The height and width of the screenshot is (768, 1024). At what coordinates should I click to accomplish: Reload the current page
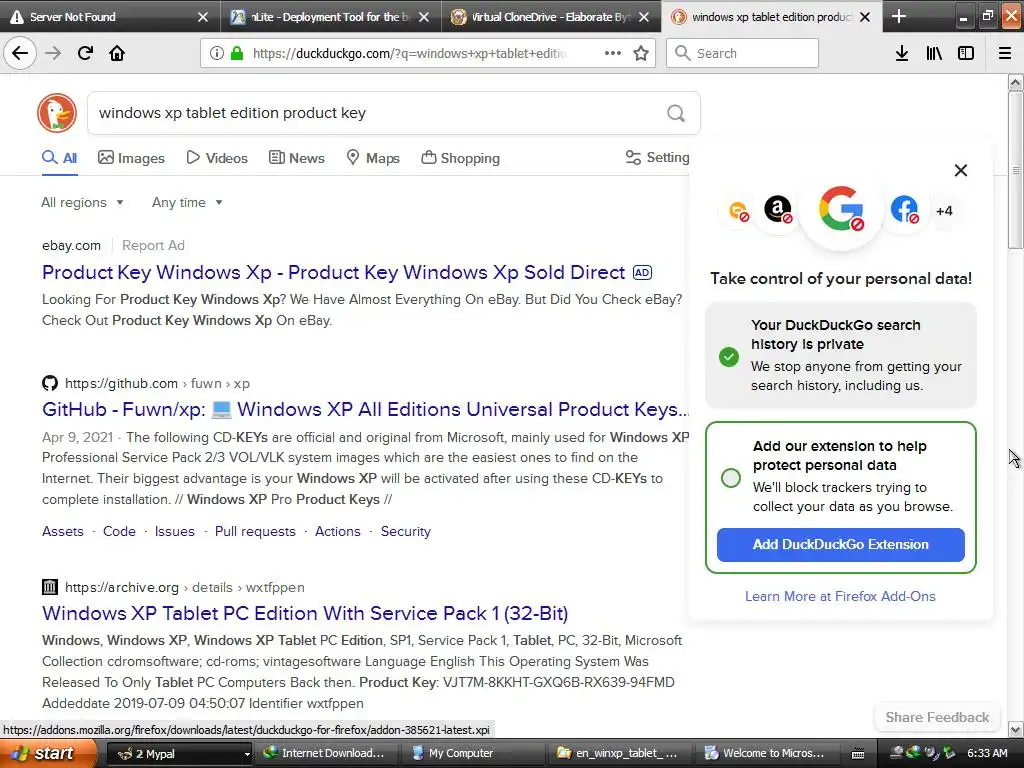coord(85,53)
